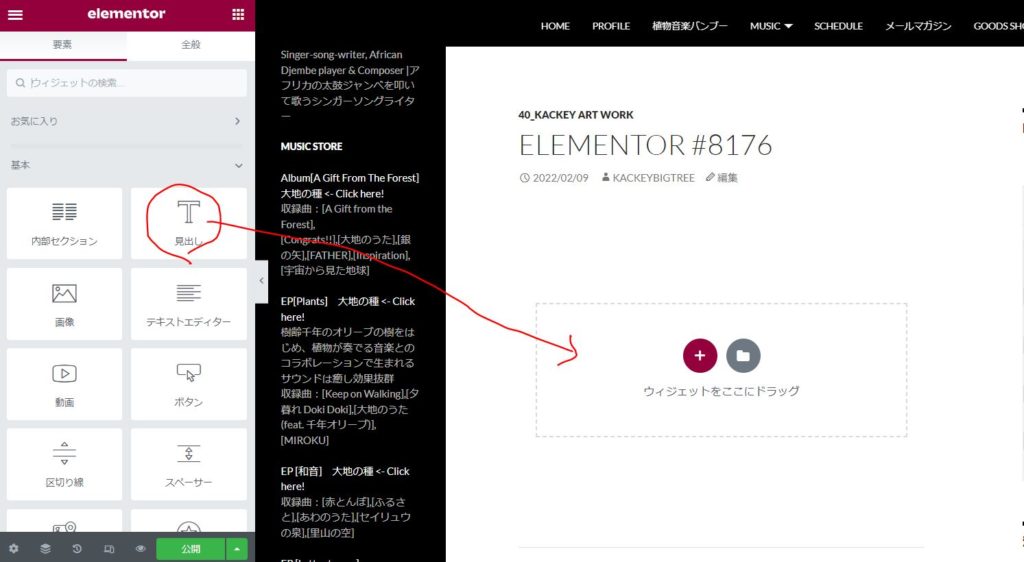
Task: Add template with folder button
Action: pos(743,356)
